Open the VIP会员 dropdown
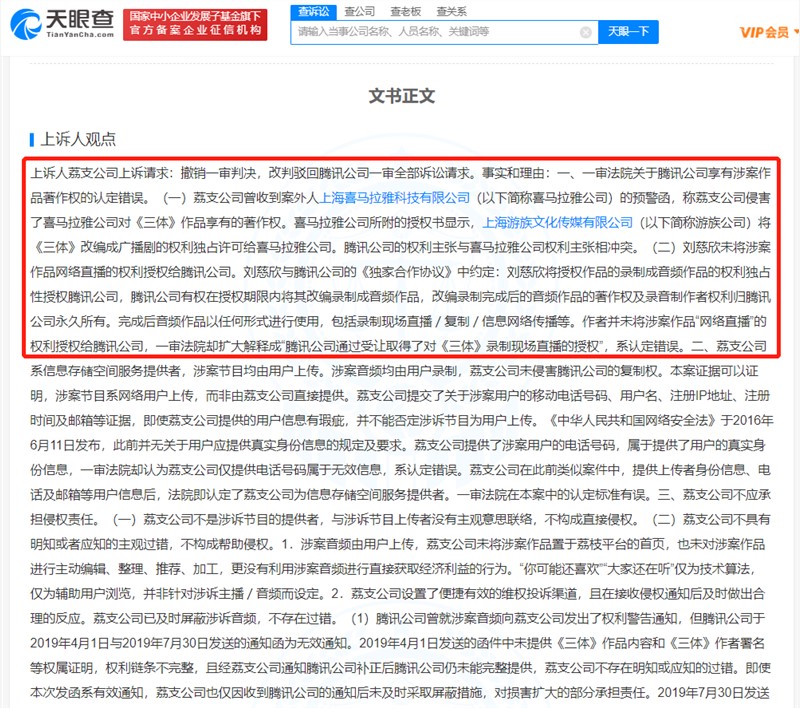800x708 pixels. [x=768, y=32]
